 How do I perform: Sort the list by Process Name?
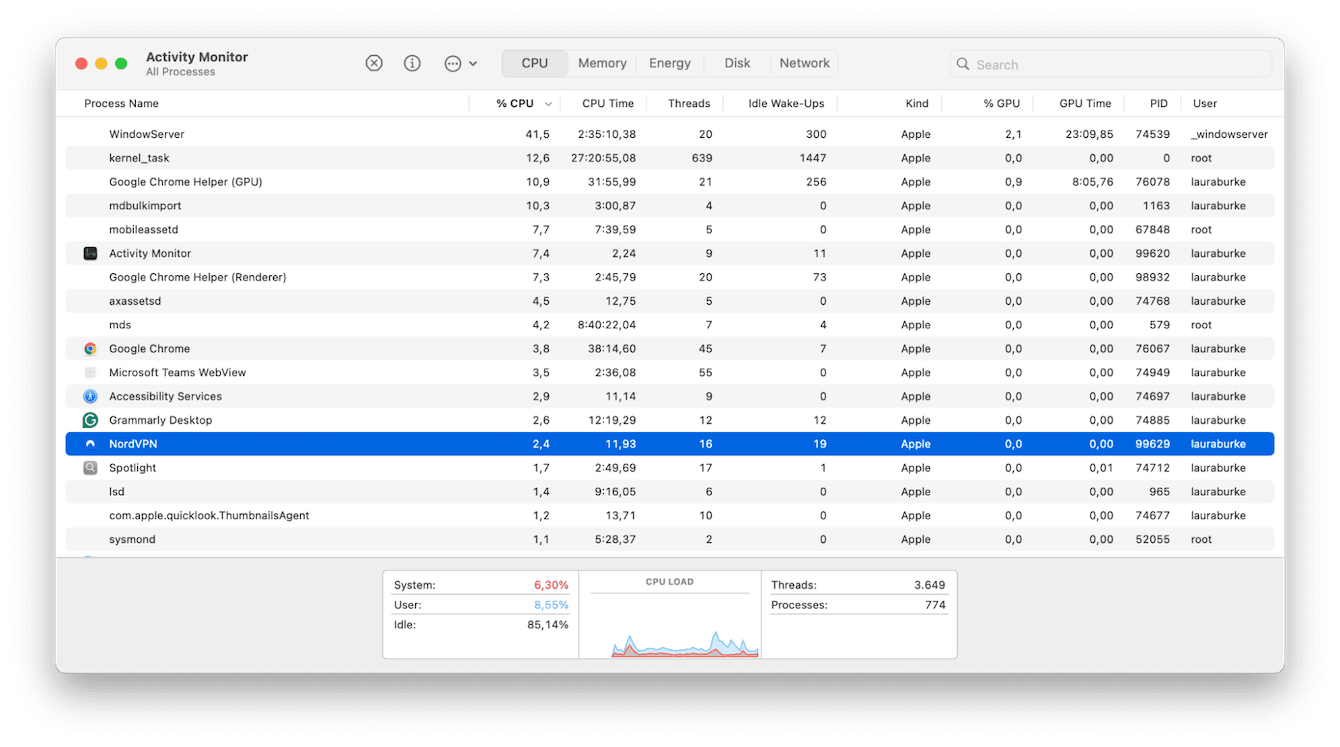tap(122, 103)
